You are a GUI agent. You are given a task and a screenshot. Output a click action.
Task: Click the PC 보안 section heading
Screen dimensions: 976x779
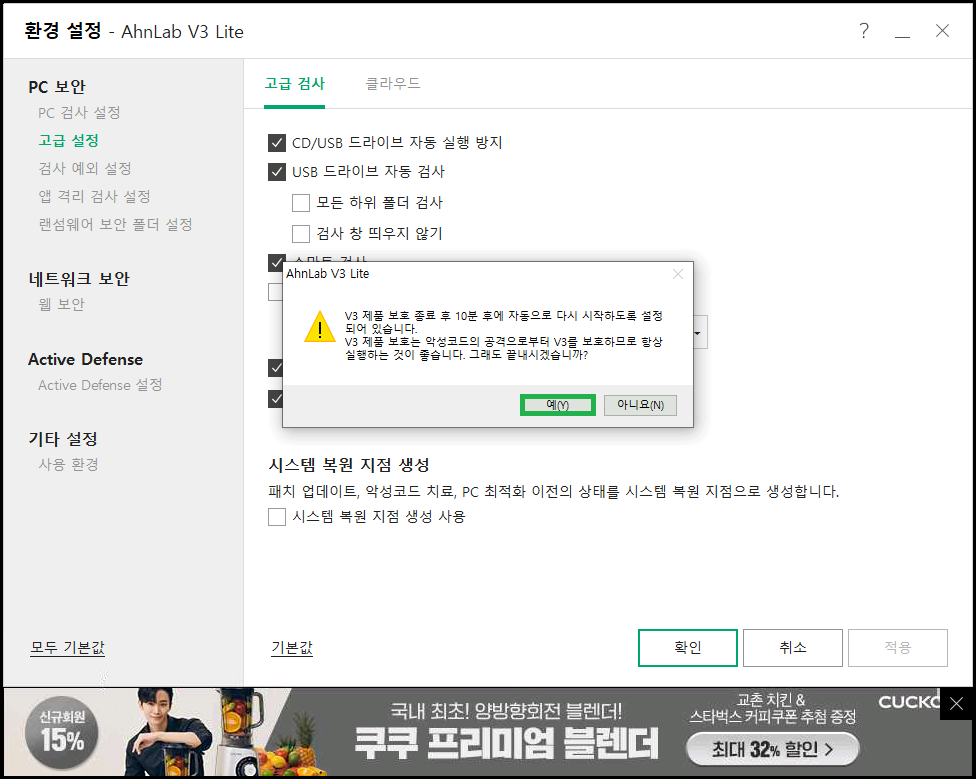57,86
